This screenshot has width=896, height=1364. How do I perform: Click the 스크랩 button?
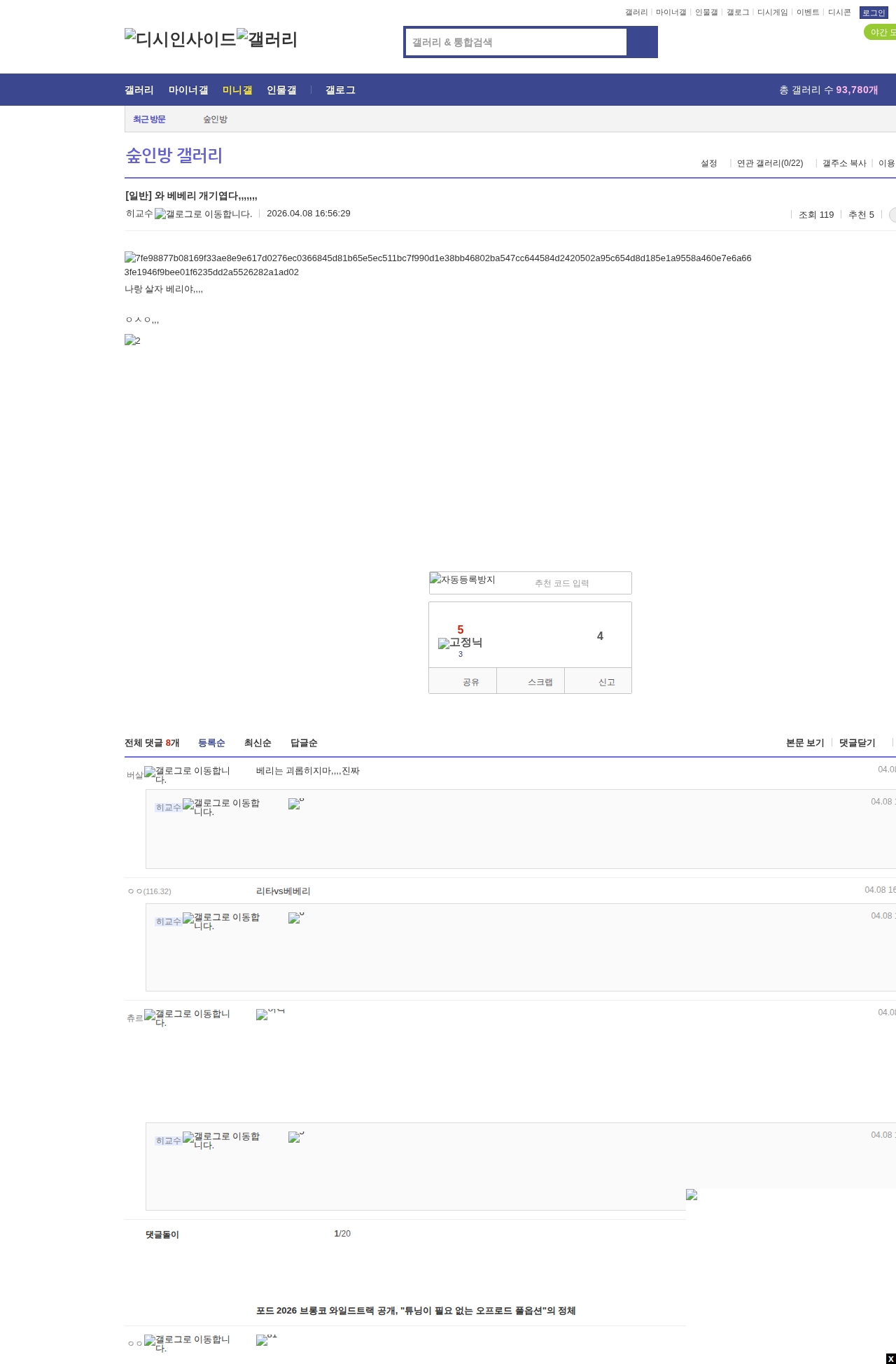pos(531,681)
